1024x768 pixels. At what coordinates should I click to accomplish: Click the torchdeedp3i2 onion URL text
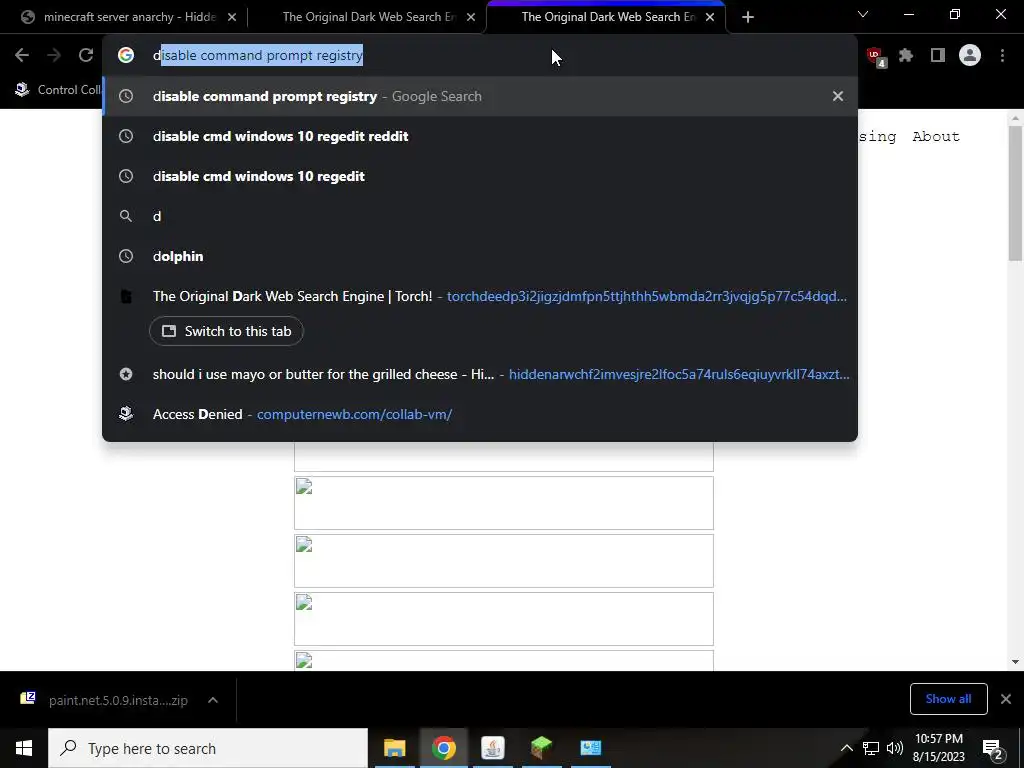tap(647, 296)
